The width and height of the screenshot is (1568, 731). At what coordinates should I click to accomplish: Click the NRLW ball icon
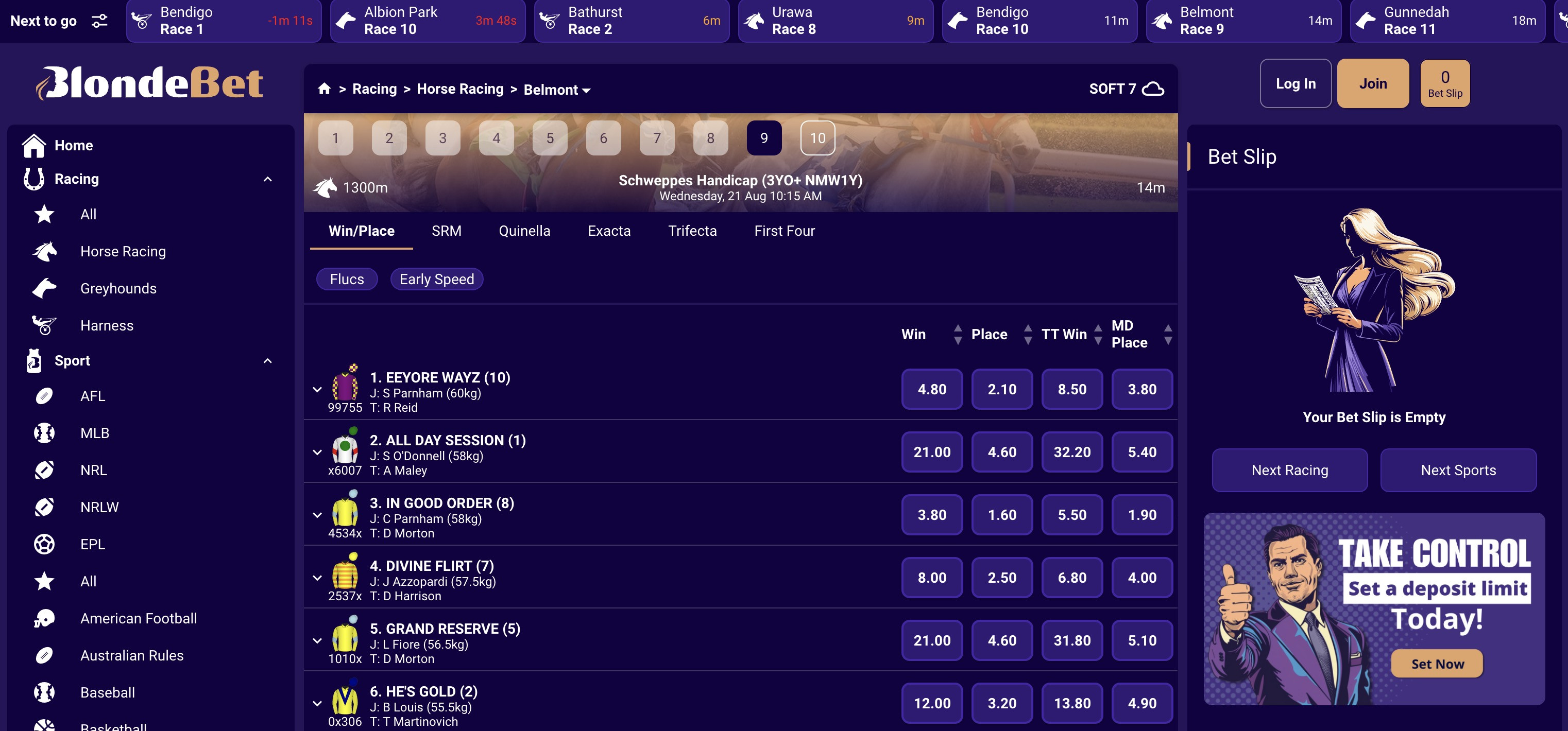tap(44, 507)
